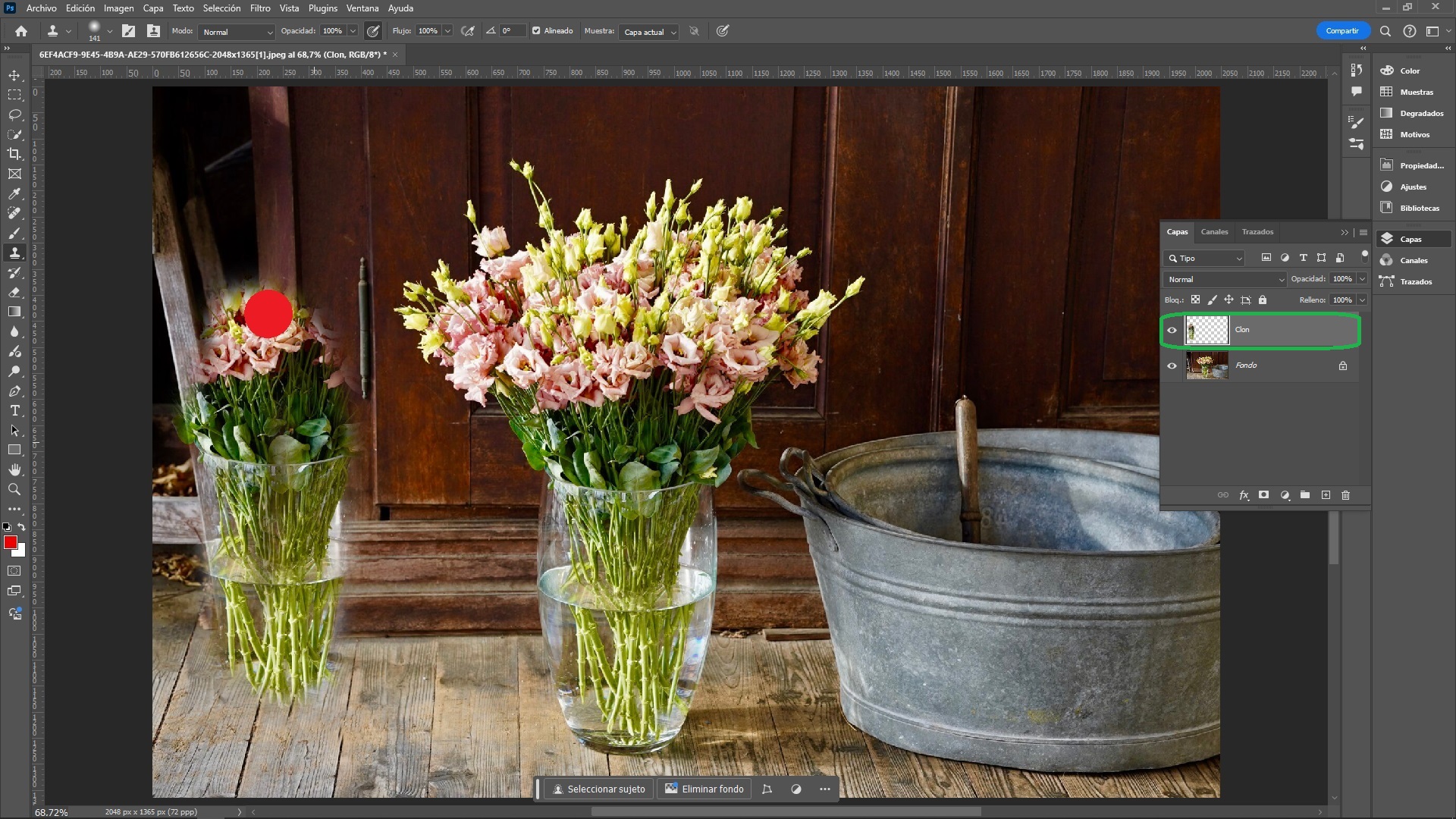Toggle Quick Mask mode
The image size is (1456, 819).
click(14, 570)
